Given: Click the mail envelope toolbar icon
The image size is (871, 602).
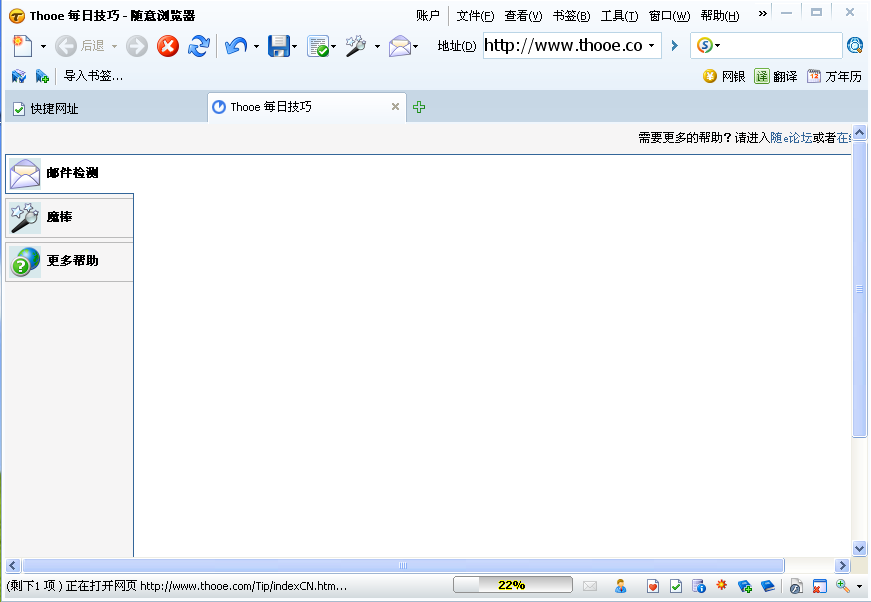Looking at the screenshot, I should (399, 46).
